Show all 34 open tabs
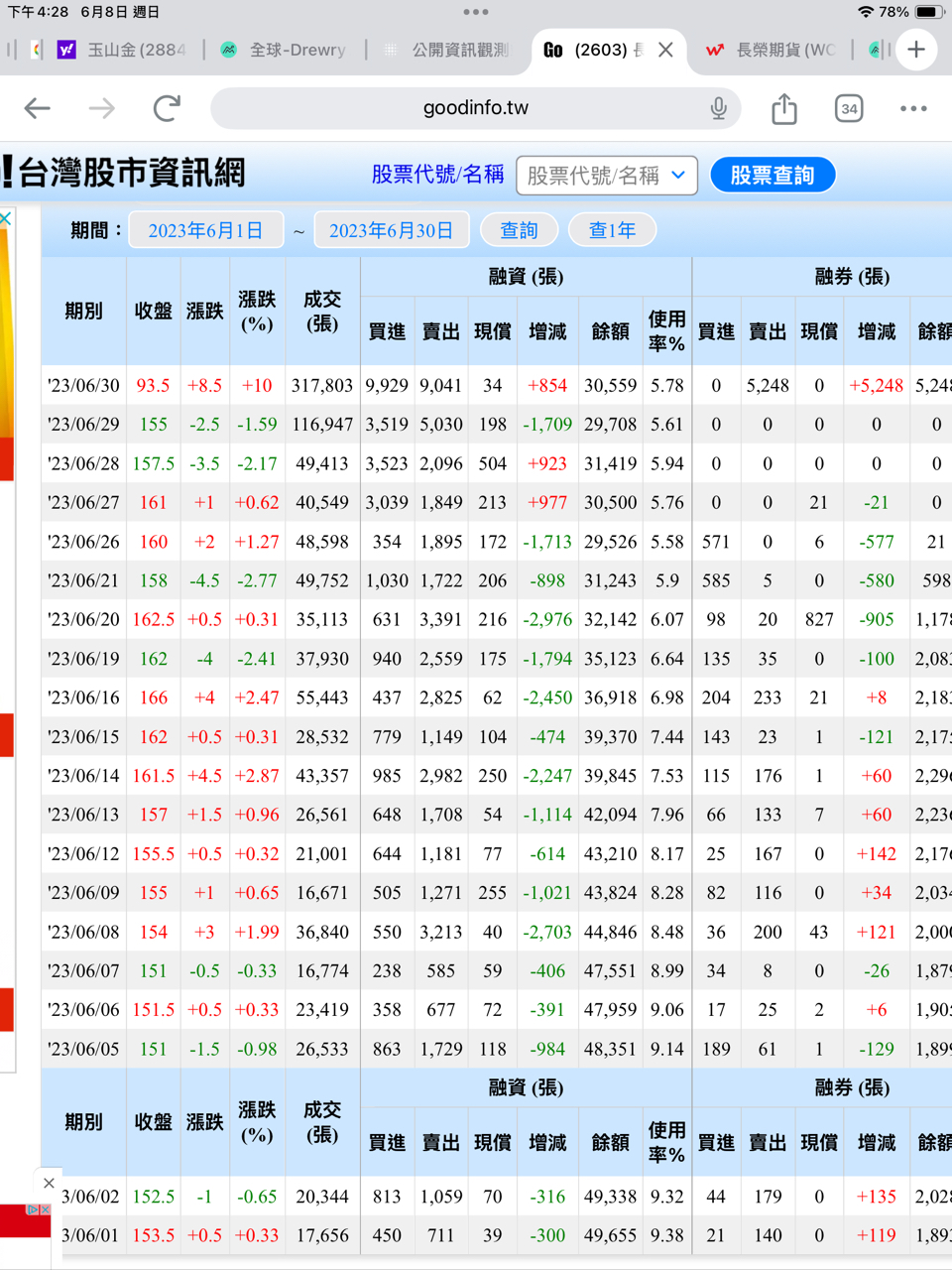Screen dimensions: 952x1270 coord(849,108)
